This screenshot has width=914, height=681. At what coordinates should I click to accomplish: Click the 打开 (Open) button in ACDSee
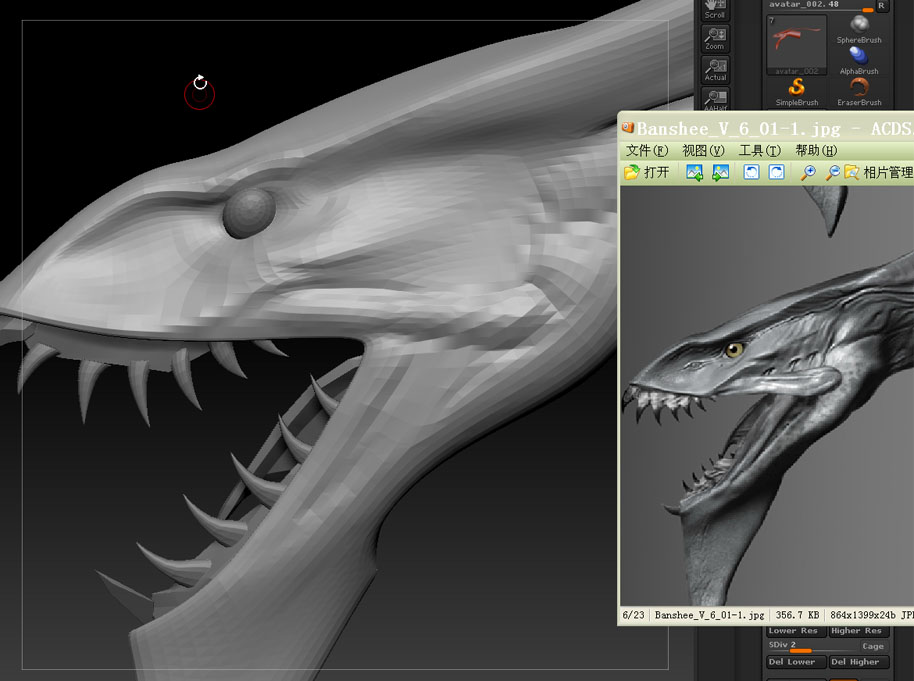coord(647,173)
